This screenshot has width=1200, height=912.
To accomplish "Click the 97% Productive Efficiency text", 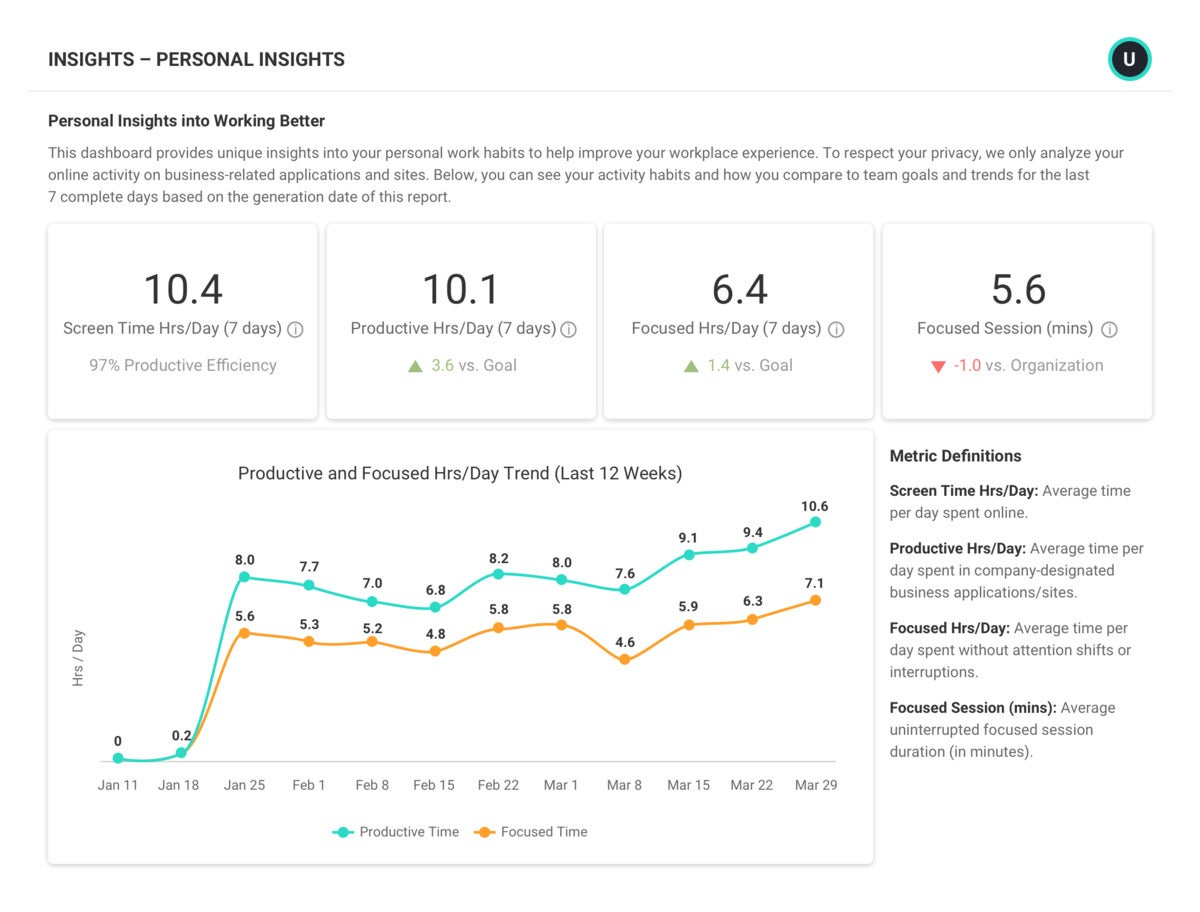I will click(183, 365).
